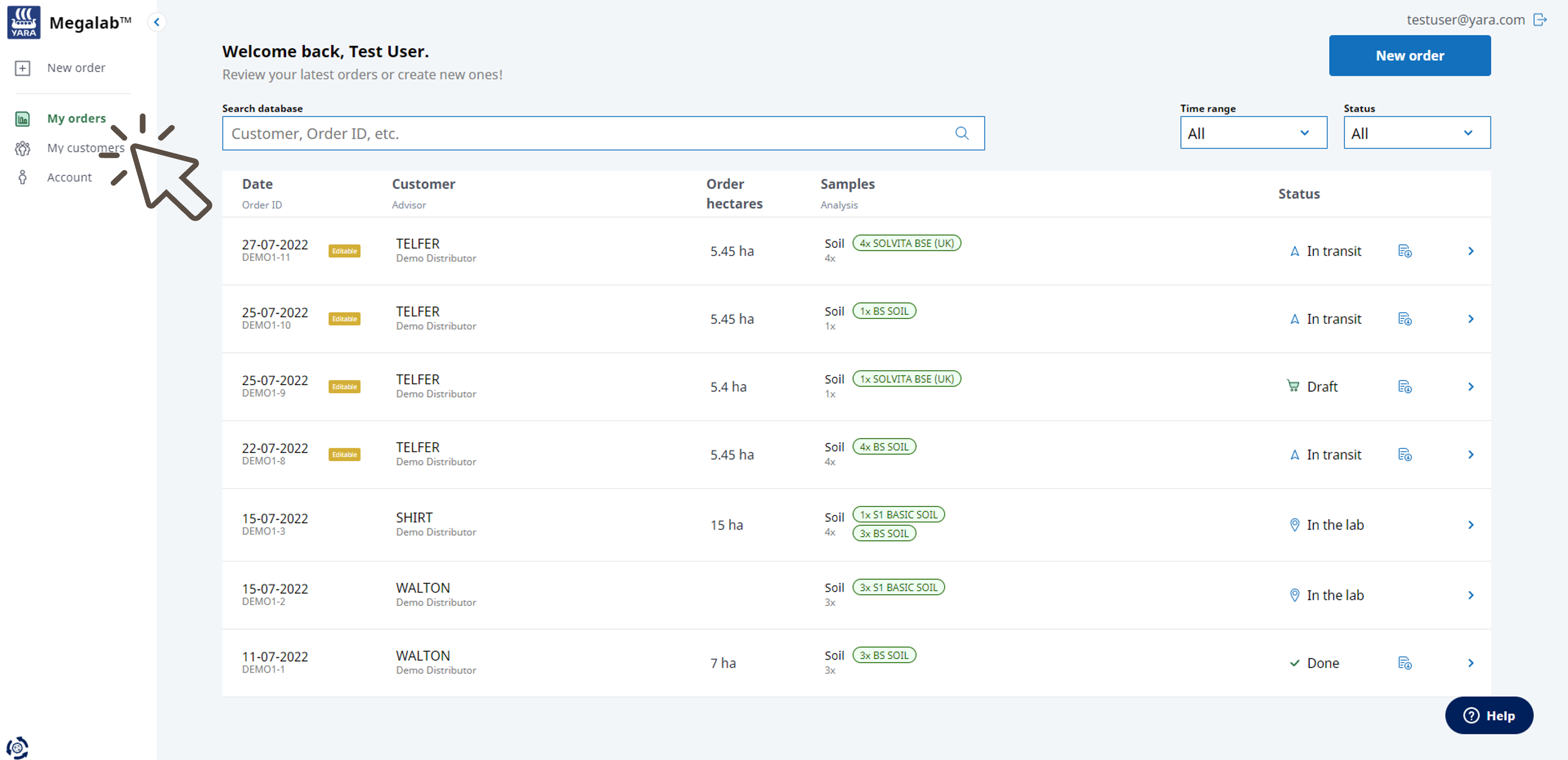Viewport: 1568px width, 760px height.
Task: Open My customers in the sidebar
Action: (85, 148)
